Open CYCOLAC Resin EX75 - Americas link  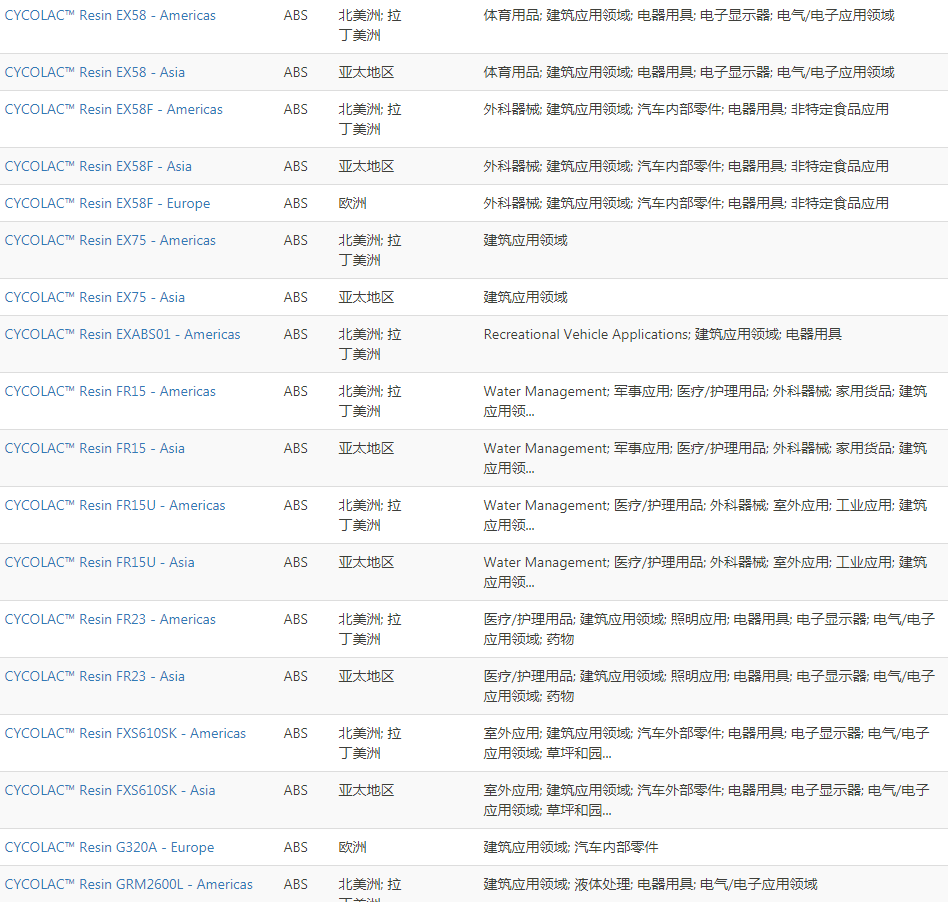pyautogui.click(x=110, y=241)
